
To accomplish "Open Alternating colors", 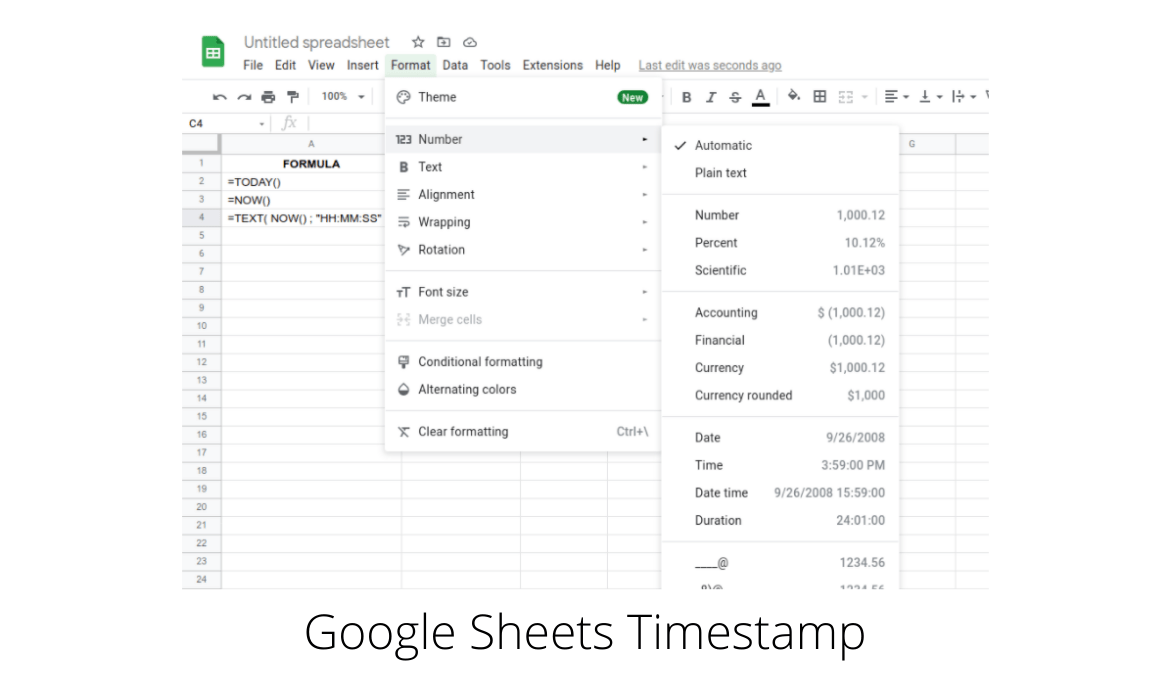I will 523,390.
